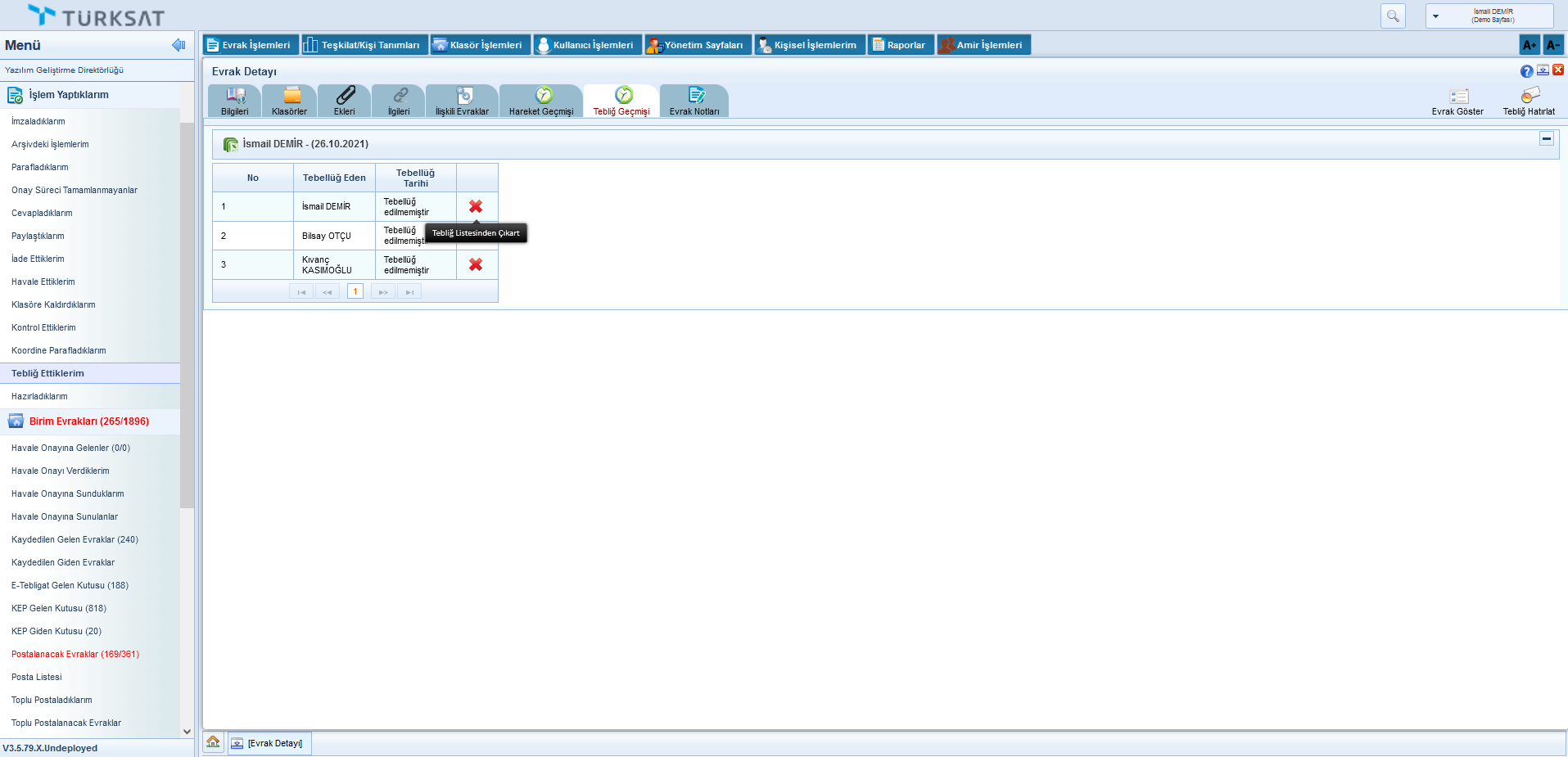Open the Ekleri paperclip tab
Image resolution: width=1568 pixels, height=757 pixels.
click(345, 101)
